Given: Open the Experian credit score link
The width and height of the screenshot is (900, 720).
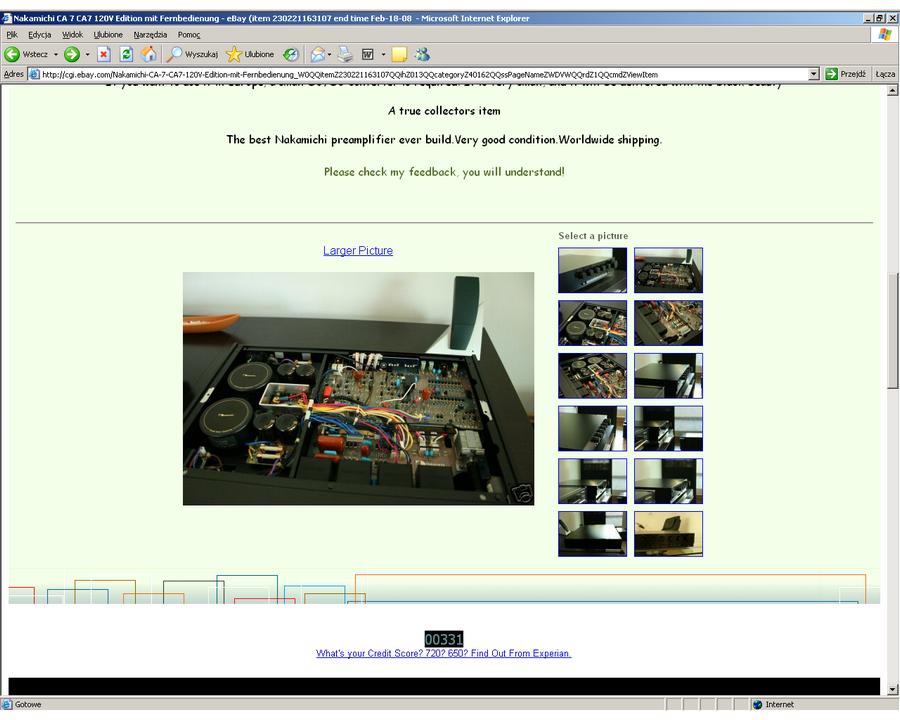Looking at the screenshot, I should (443, 653).
